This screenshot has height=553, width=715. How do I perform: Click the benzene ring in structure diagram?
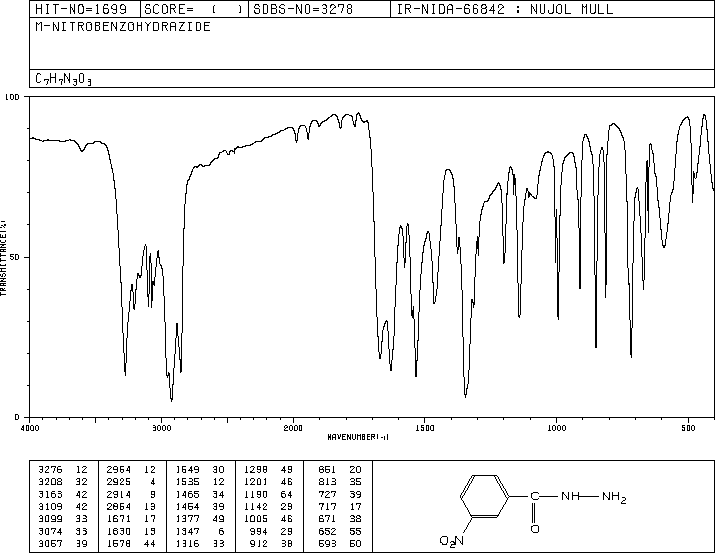(485, 496)
